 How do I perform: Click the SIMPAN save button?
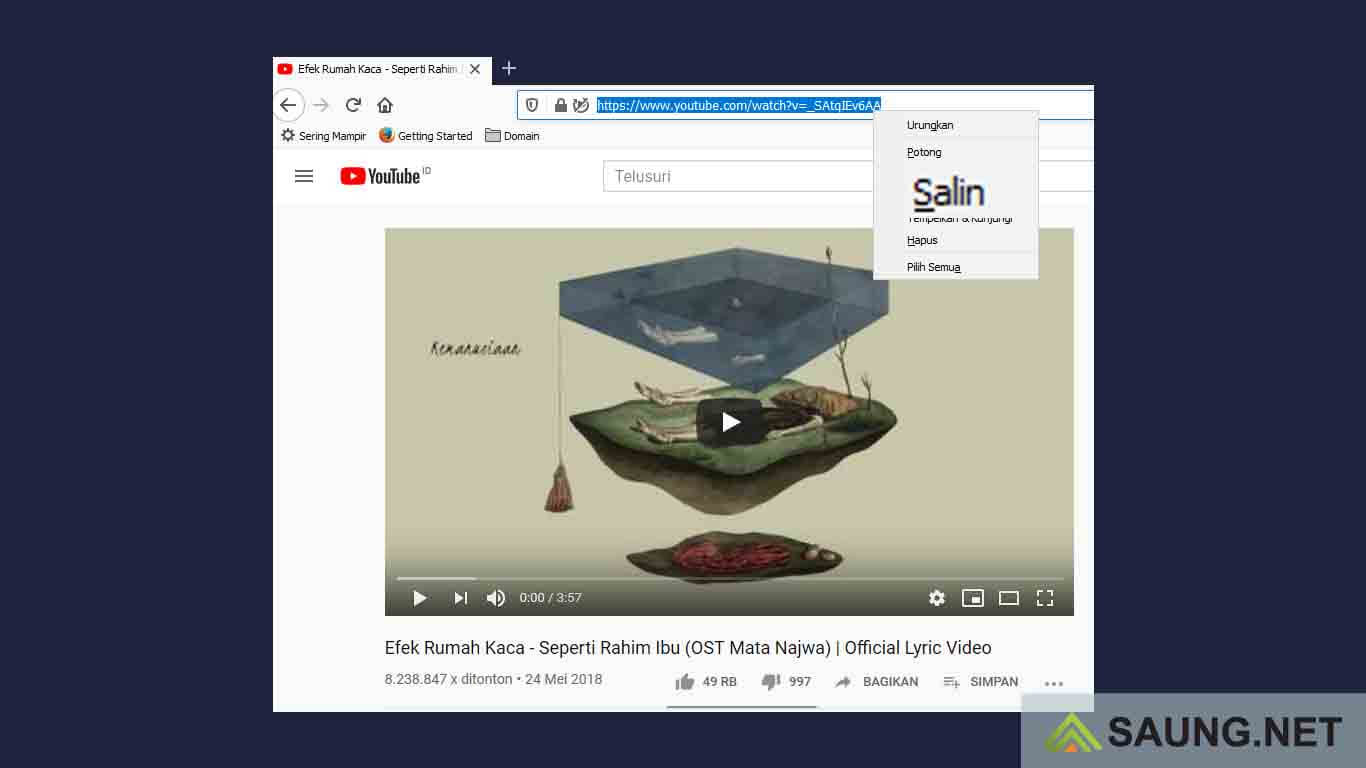(980, 682)
